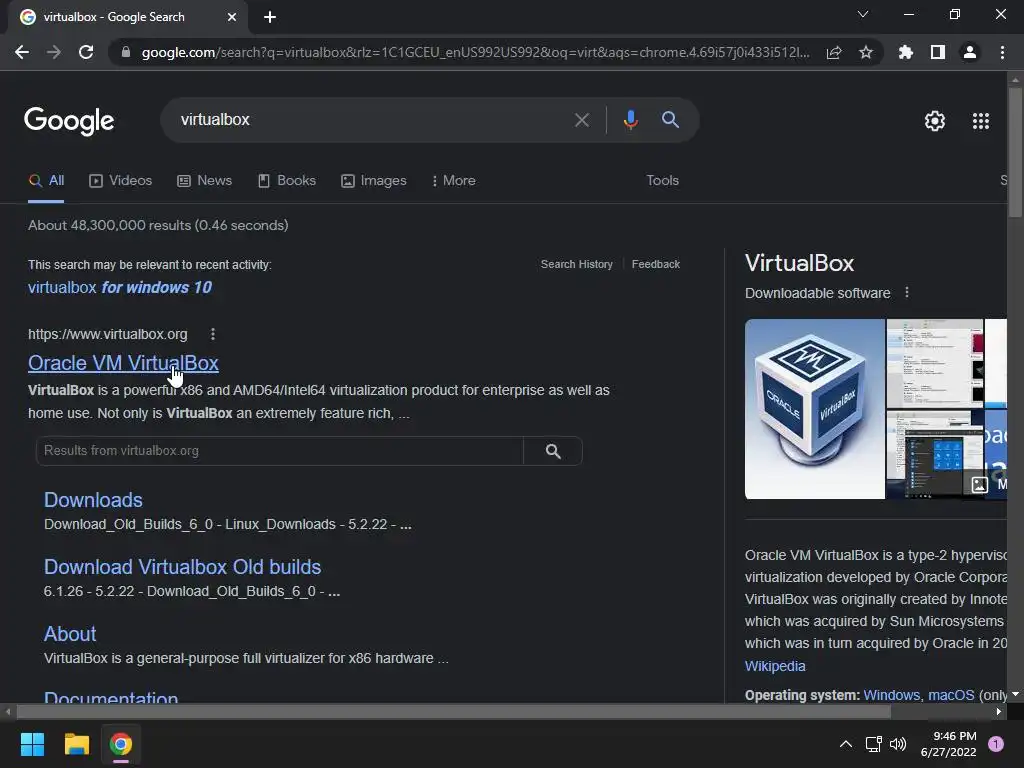Clear the search box with the X

pos(581,120)
